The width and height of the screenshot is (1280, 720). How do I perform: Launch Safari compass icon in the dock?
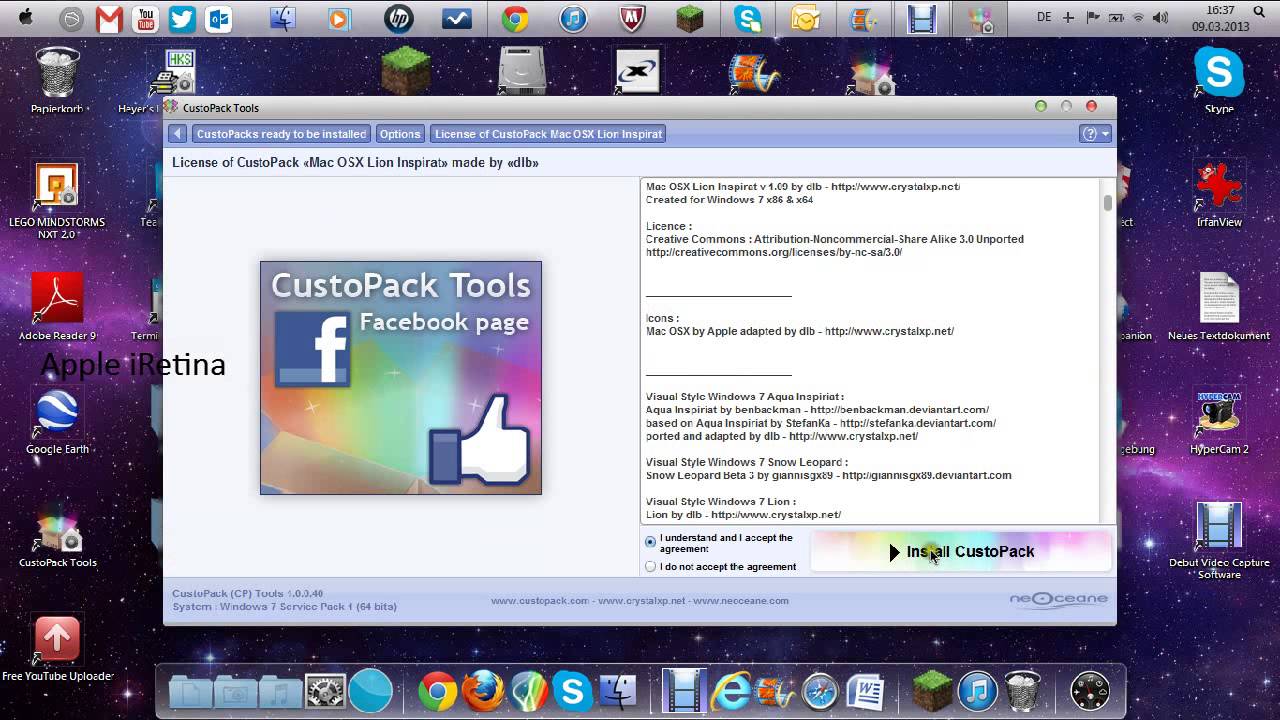coord(820,691)
